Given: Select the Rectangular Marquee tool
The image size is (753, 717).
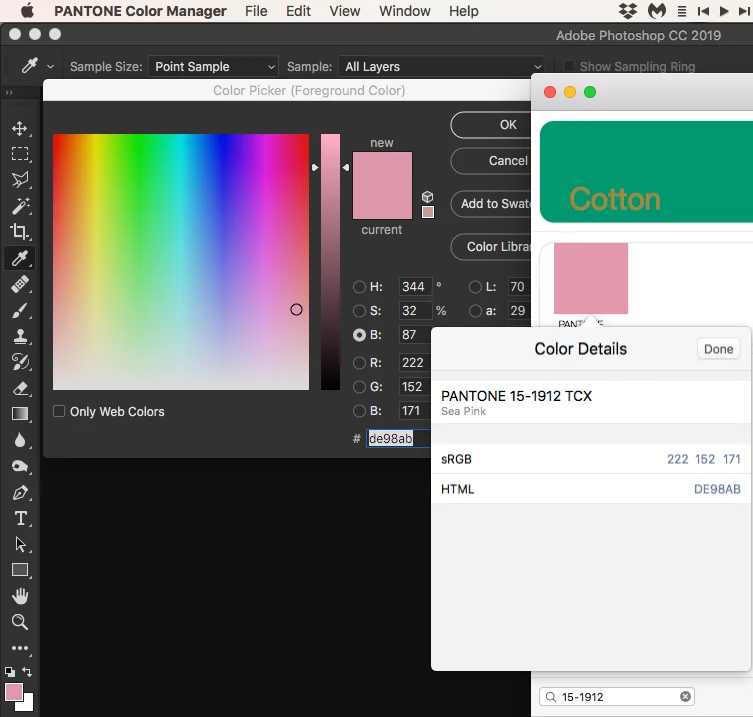Looking at the screenshot, I should coord(20,154).
